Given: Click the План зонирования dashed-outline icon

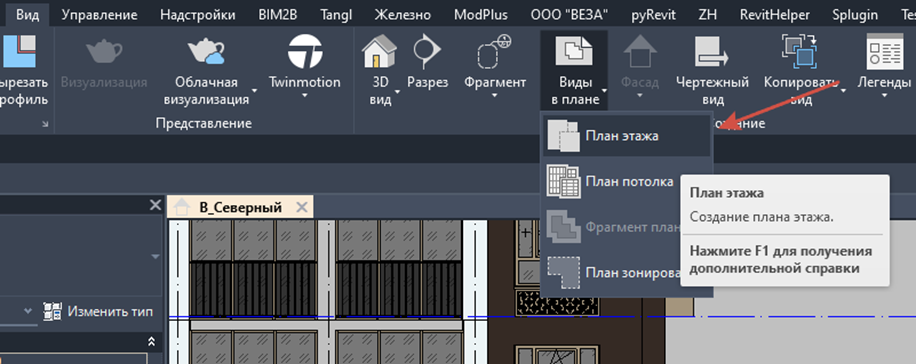Looking at the screenshot, I should [564, 273].
